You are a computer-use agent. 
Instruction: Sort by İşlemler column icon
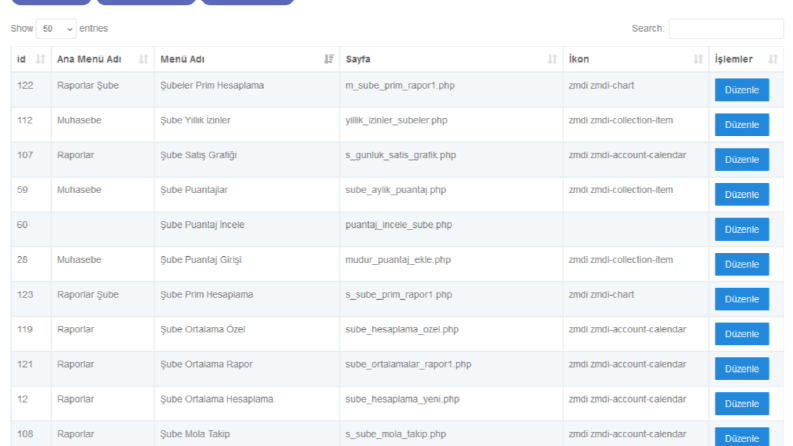[x=773, y=59]
